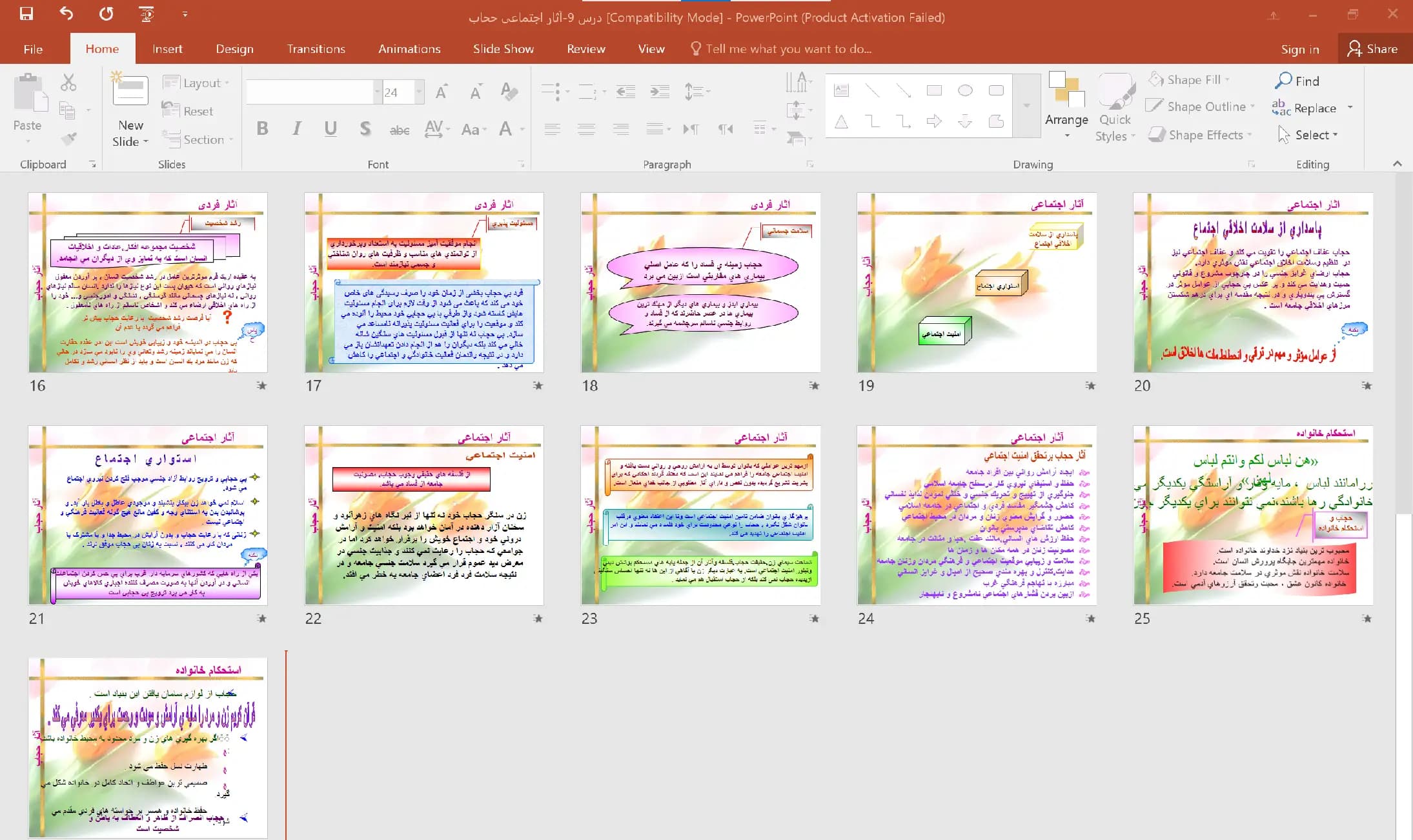Image resolution: width=1413 pixels, height=840 pixels.
Task: Cut selection with the scissors icon
Action: click(x=68, y=83)
